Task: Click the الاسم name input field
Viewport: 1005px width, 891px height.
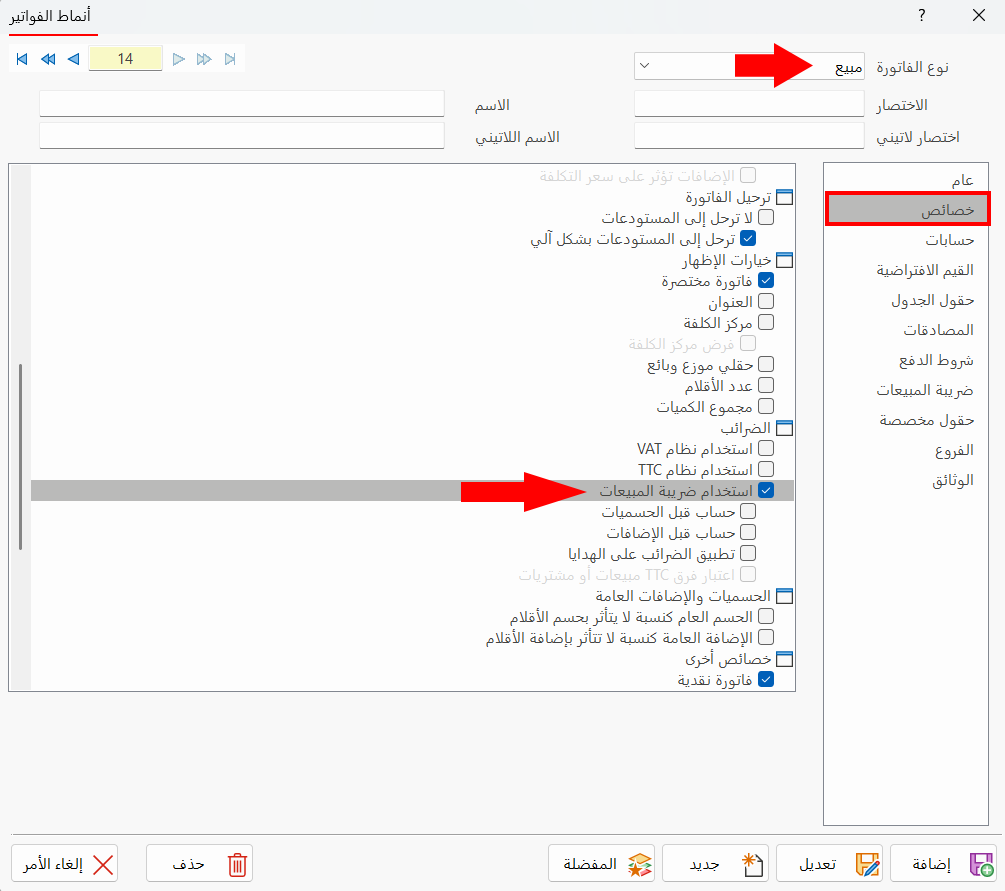Action: [242, 104]
